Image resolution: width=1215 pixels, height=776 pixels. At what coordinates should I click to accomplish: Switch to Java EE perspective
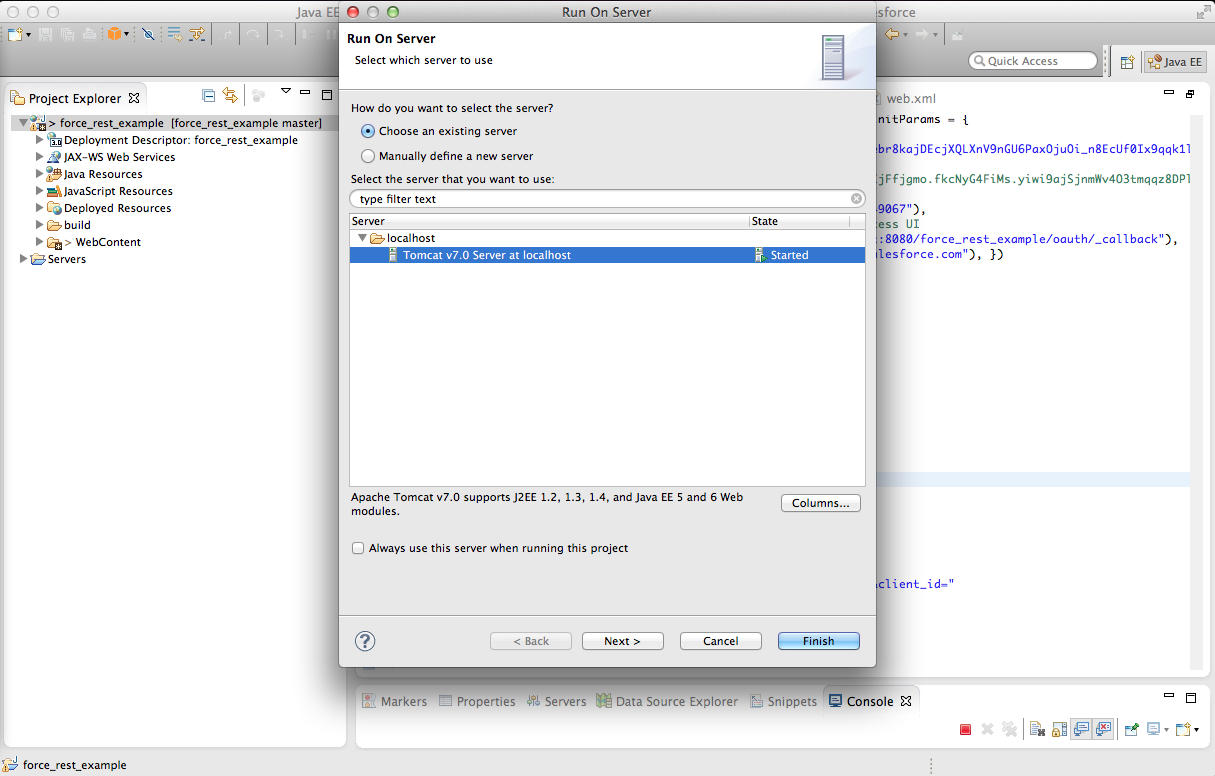tap(1175, 61)
